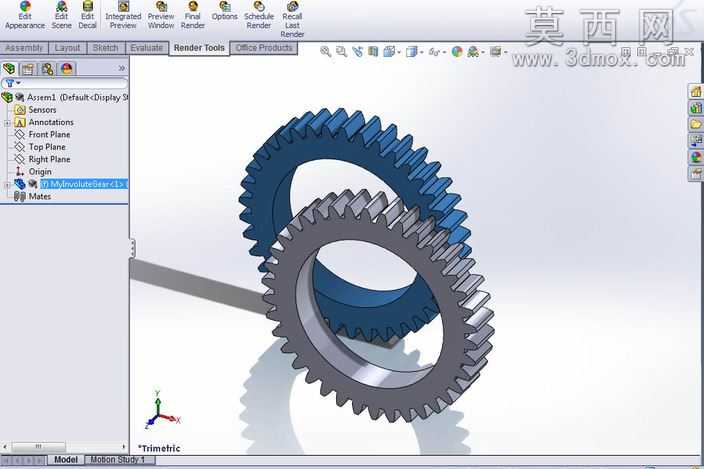
Task: Select Assem1 root tree item
Action: [x=65, y=97]
